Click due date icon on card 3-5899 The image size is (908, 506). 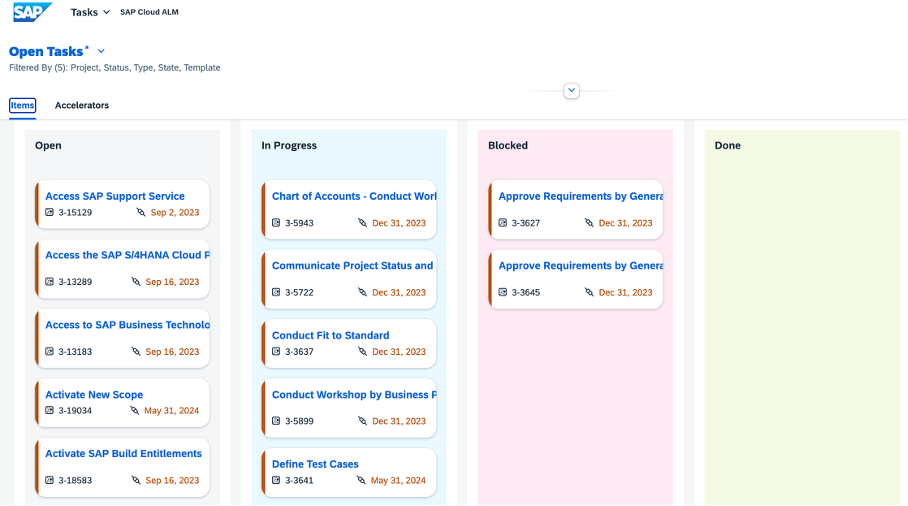point(363,421)
